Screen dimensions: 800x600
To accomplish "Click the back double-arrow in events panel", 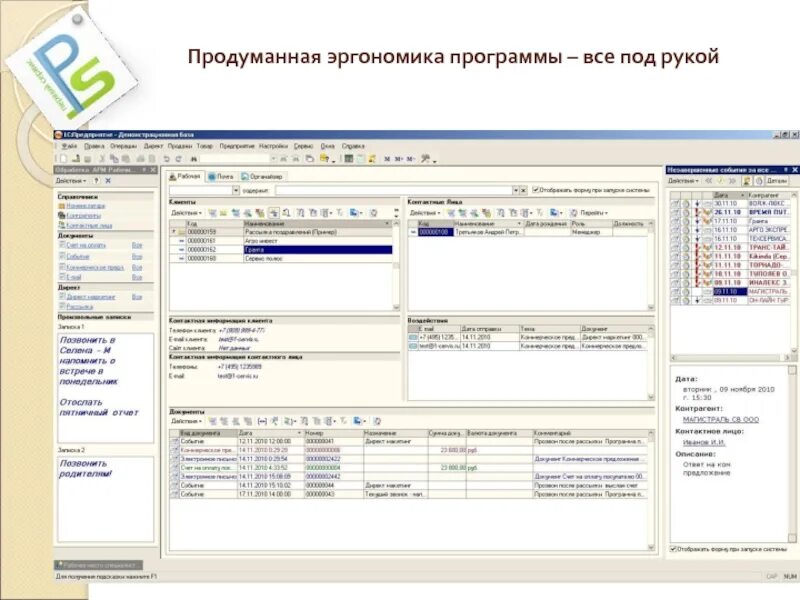I will (709, 181).
